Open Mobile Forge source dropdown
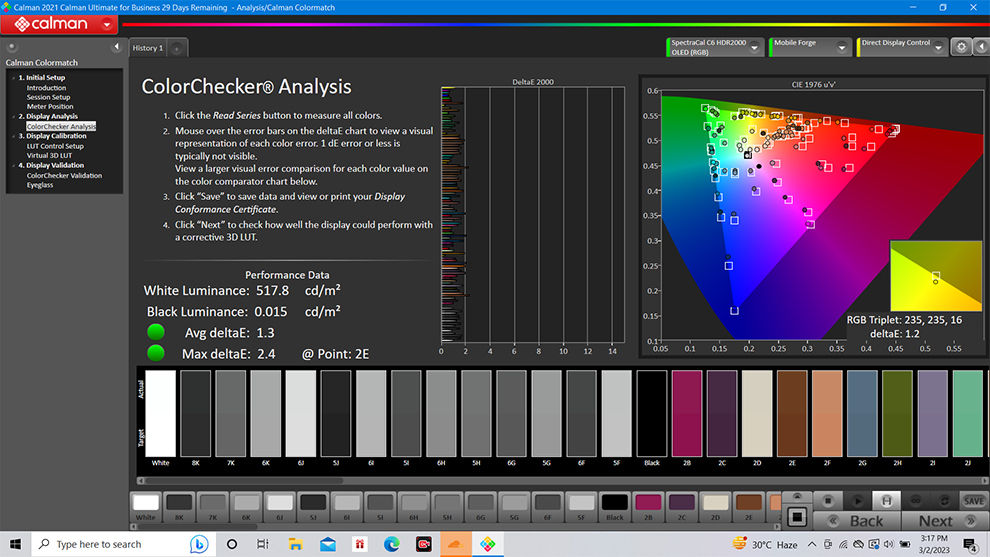Screen dimensions: 990x557 point(841,47)
